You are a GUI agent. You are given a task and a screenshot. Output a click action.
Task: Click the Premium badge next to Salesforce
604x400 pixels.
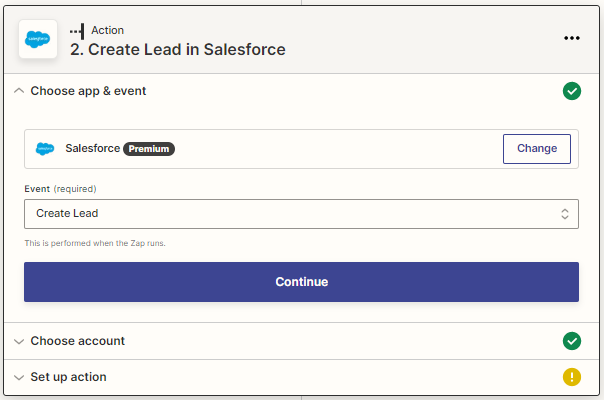[149, 149]
